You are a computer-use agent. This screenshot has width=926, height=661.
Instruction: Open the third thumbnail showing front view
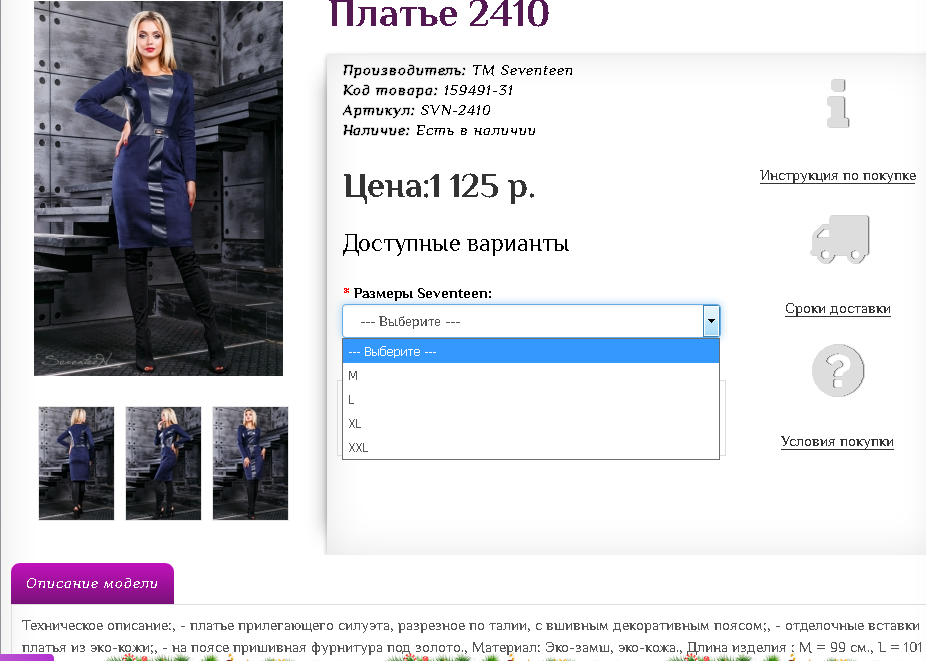tap(250, 463)
